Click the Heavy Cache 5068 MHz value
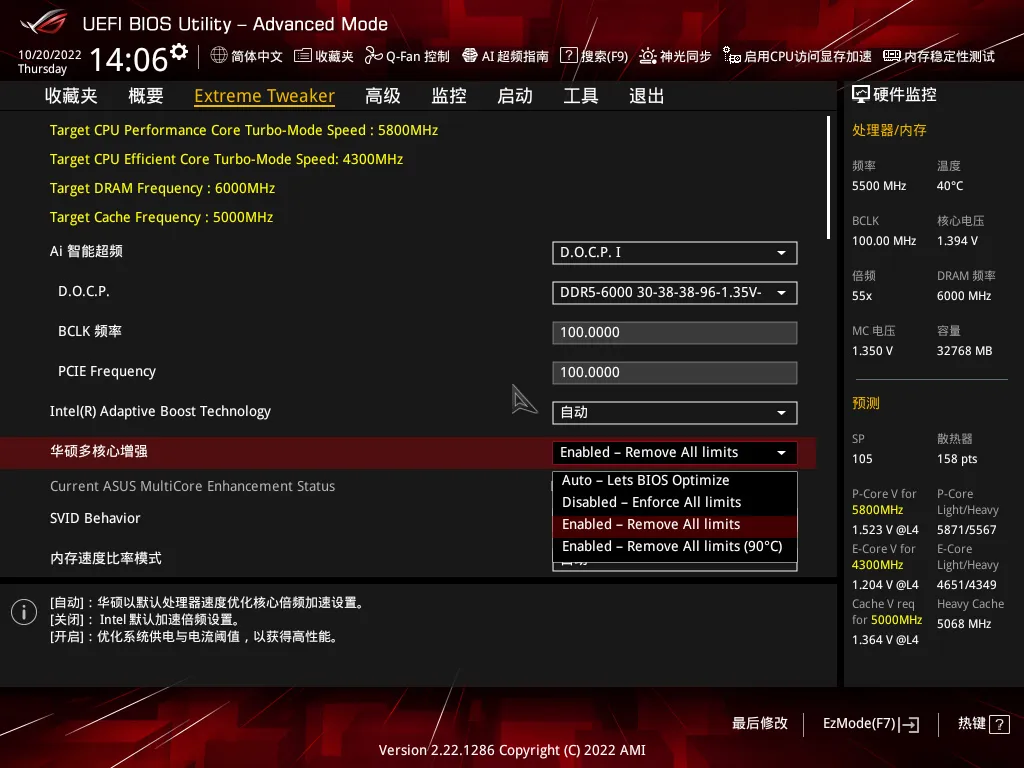Image resolution: width=1024 pixels, height=768 pixels. (x=964, y=624)
